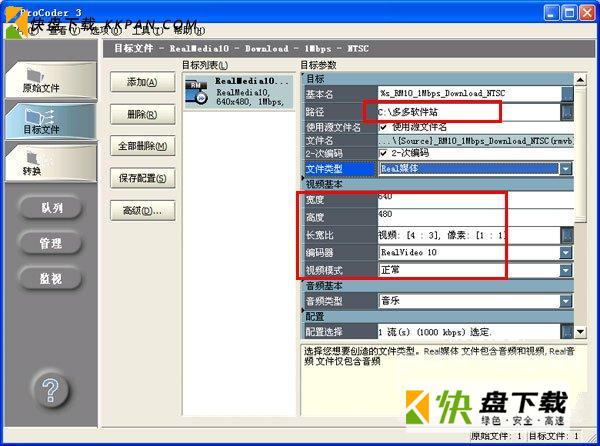Screen dimensions: 600x446
Task: Click the browse button beside 路径 field
Action: [567, 112]
